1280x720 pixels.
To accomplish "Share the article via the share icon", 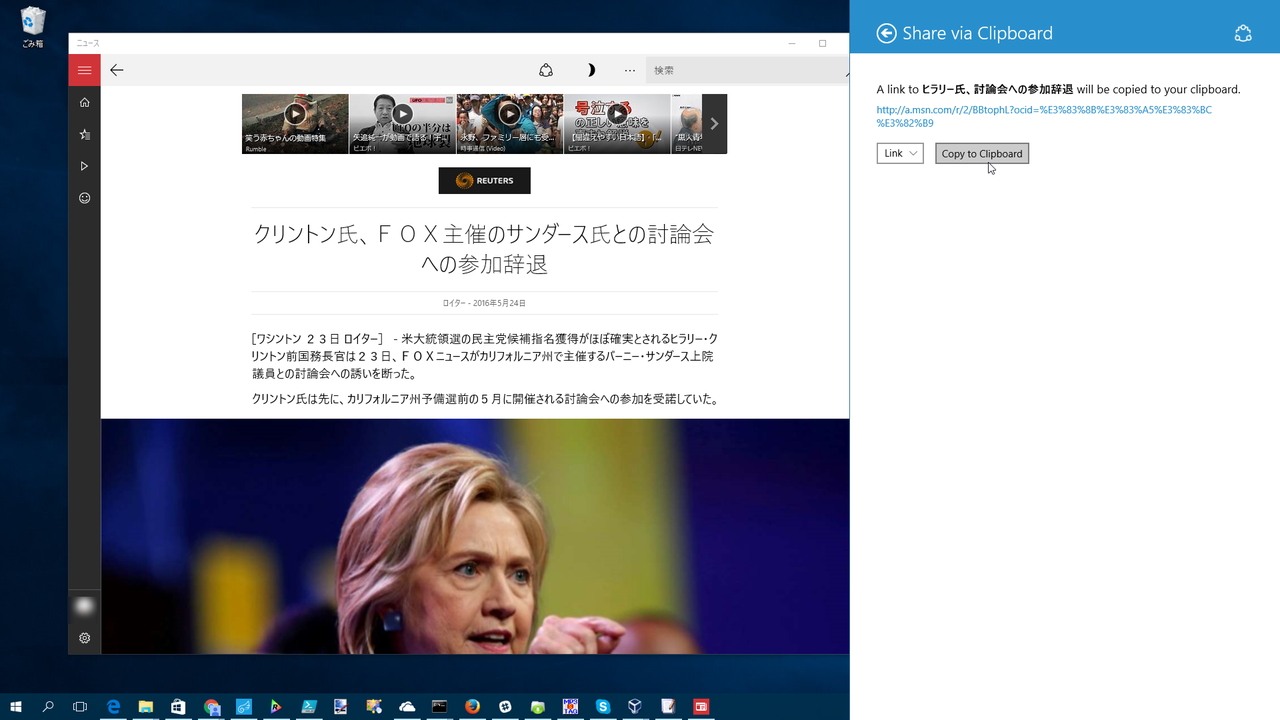I will pyautogui.click(x=546, y=70).
